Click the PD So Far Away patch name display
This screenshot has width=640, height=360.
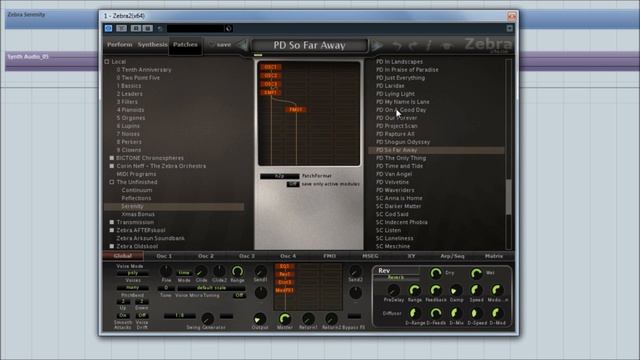point(309,45)
